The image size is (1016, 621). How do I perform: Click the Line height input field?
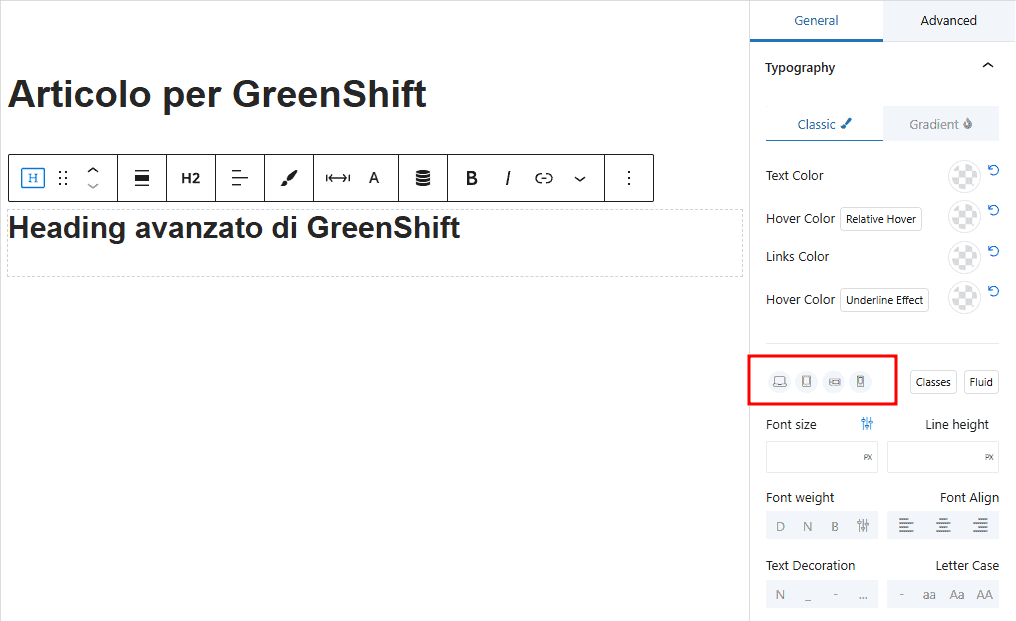click(x=943, y=457)
